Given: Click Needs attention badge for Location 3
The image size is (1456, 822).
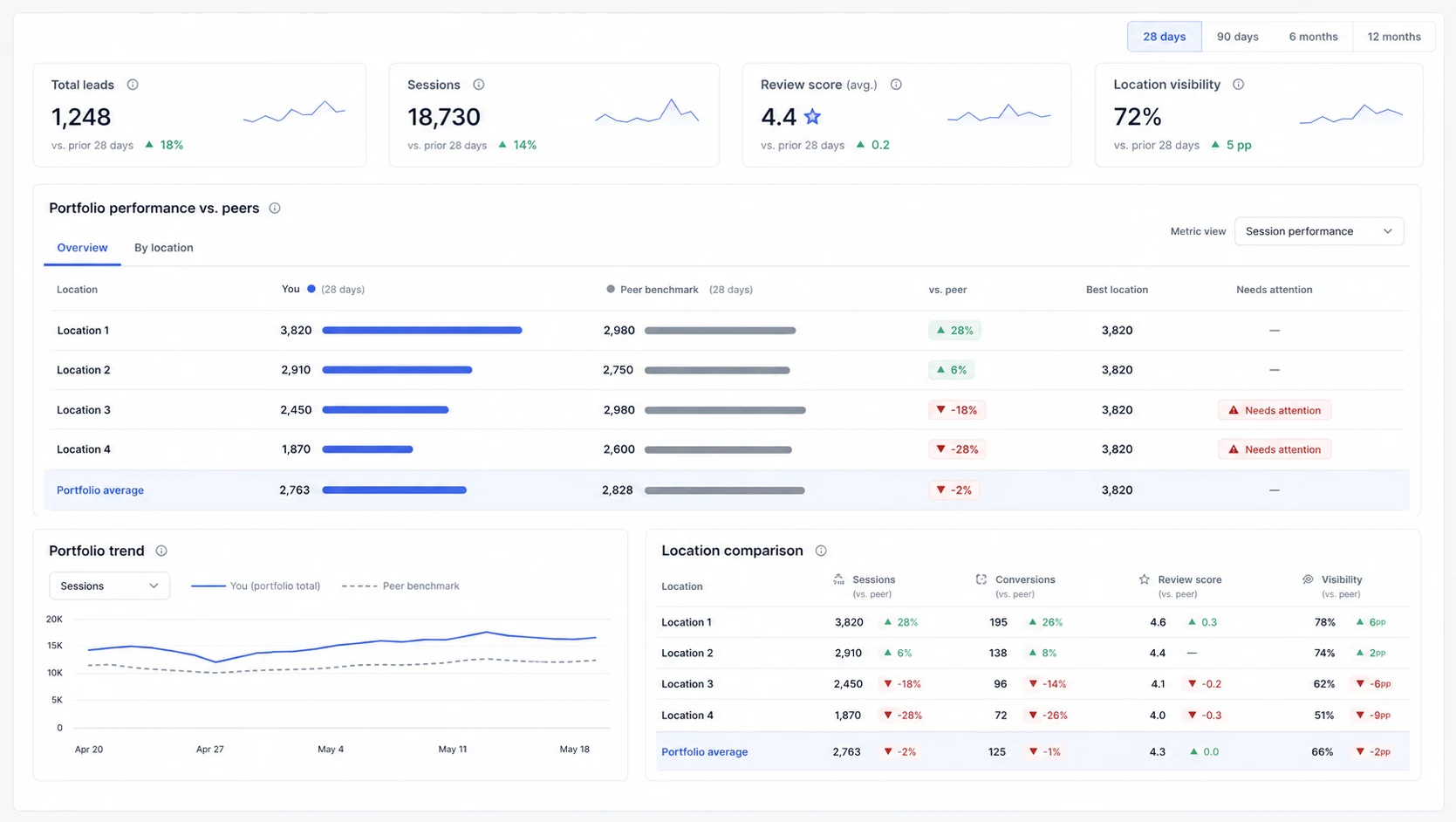Looking at the screenshot, I should click(1275, 410).
